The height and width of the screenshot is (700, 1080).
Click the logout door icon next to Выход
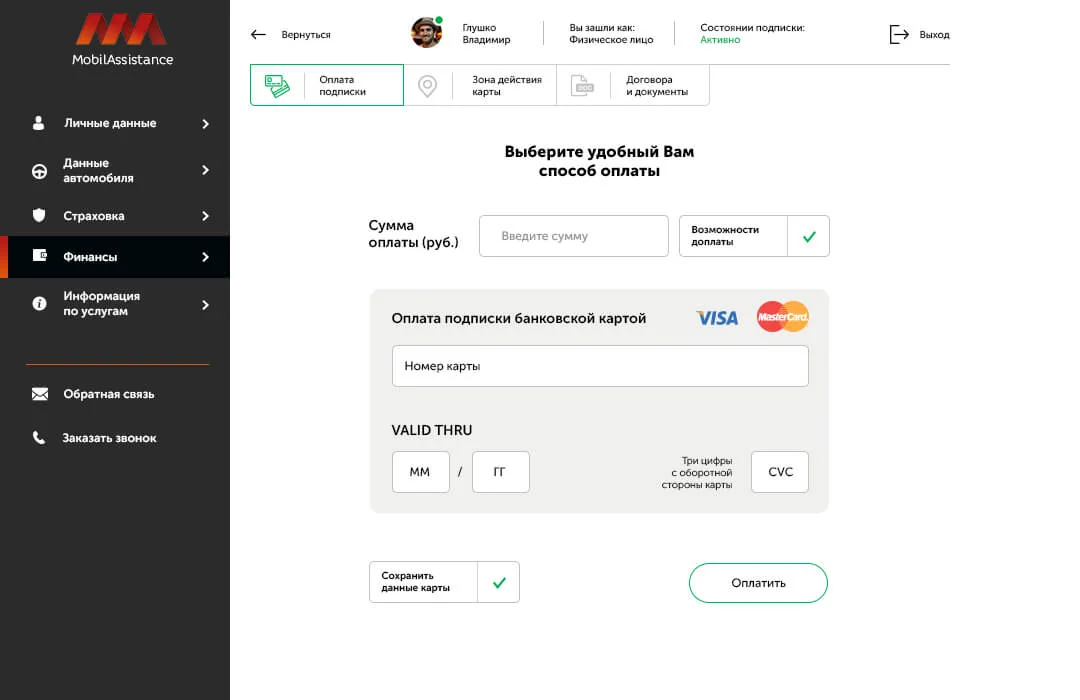[x=899, y=34]
